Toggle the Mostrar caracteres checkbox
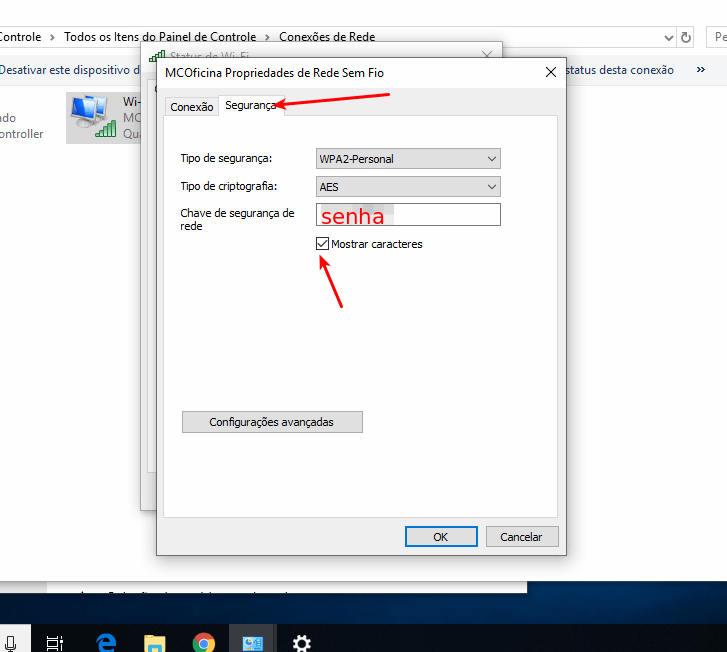Viewport: 727px width, 652px height. click(x=323, y=244)
